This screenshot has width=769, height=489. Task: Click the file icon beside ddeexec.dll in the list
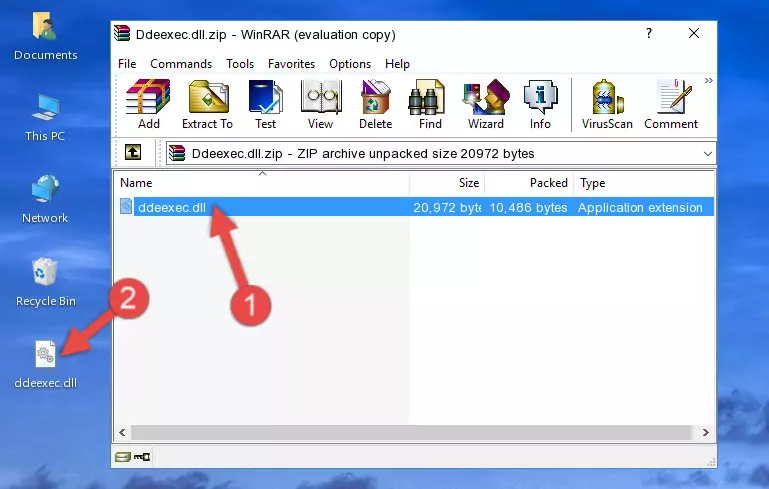[126, 206]
